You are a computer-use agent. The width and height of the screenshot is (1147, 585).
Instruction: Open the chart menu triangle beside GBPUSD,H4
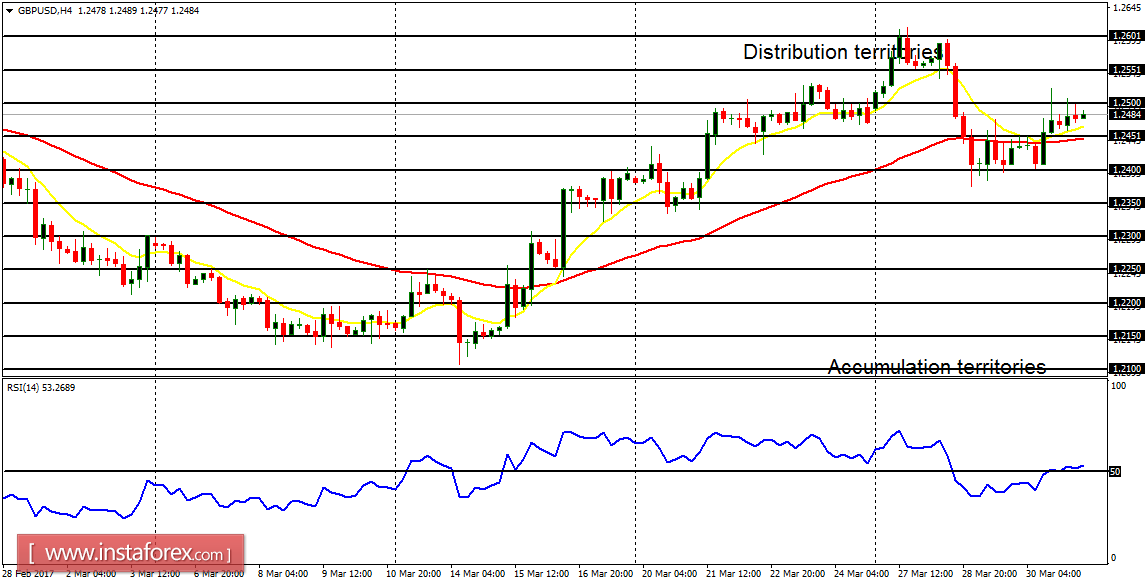(8, 11)
